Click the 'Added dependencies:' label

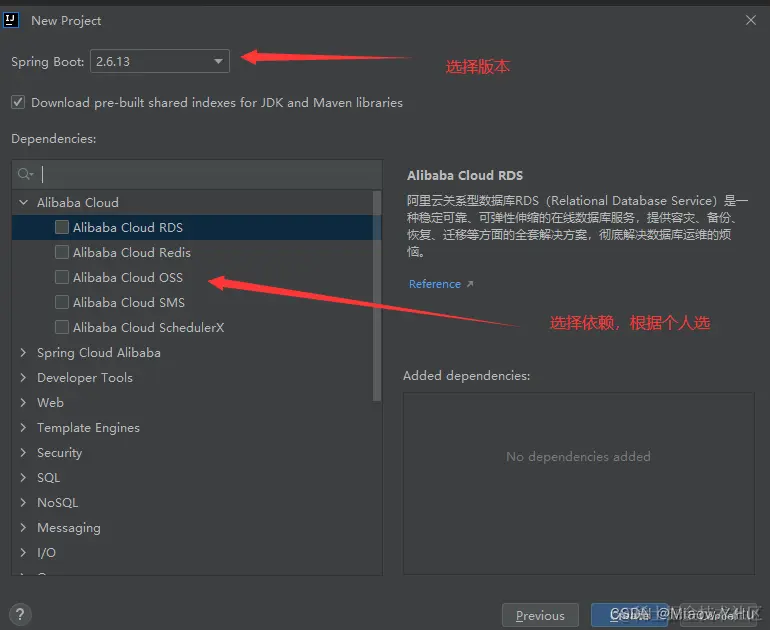click(467, 375)
